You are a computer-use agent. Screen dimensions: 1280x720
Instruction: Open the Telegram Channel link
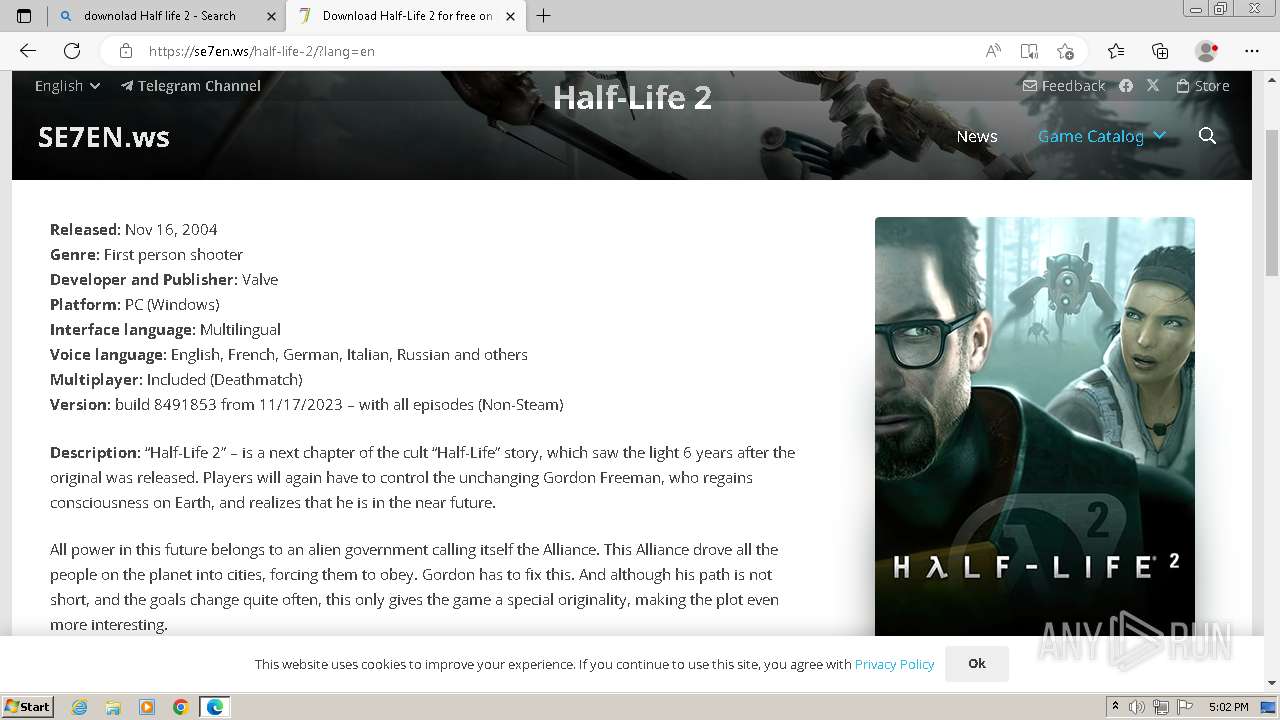pyautogui.click(x=191, y=86)
